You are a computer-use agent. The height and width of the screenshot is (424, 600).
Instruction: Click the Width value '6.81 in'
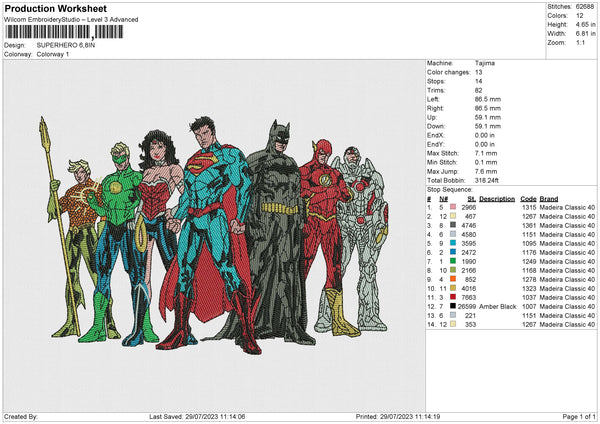click(585, 34)
